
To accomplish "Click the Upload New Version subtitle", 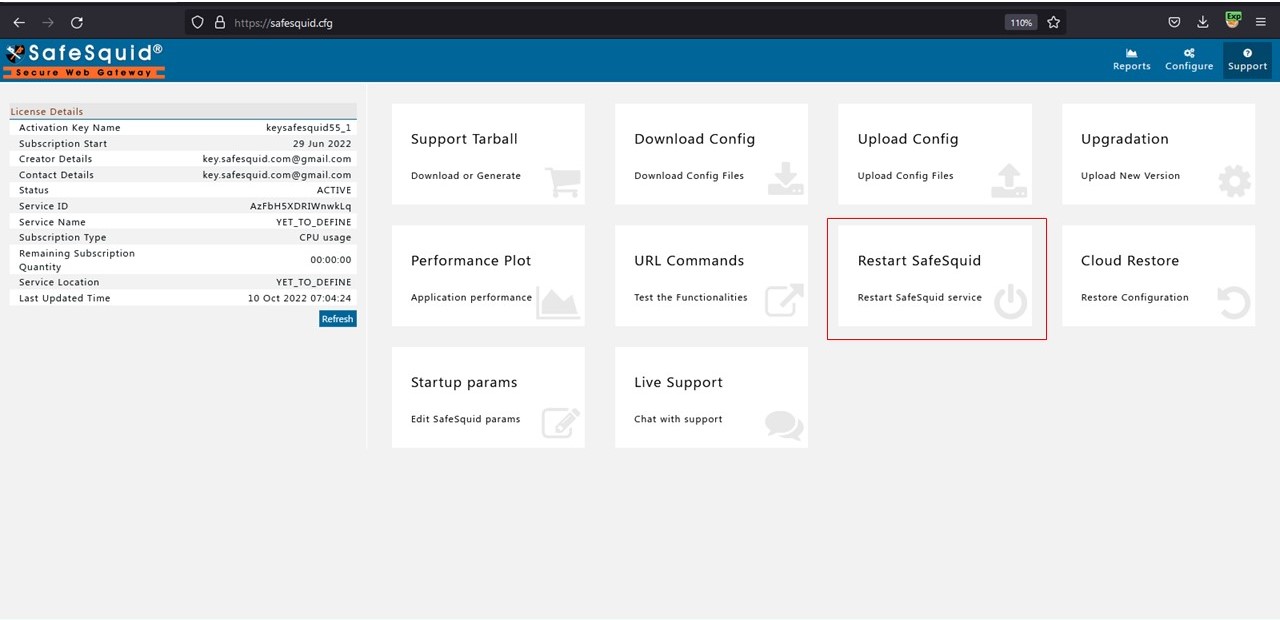I will pos(1130,176).
